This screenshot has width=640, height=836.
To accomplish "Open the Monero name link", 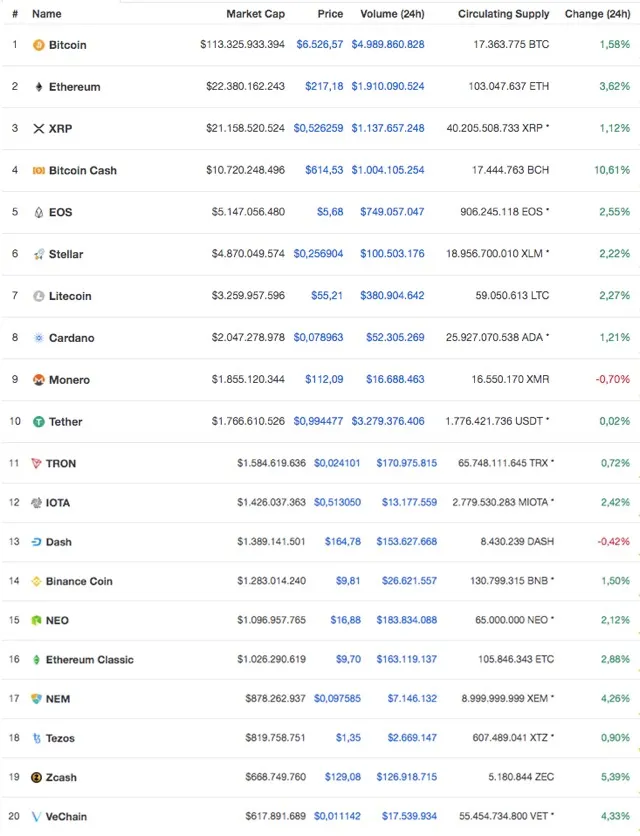I will (x=69, y=380).
